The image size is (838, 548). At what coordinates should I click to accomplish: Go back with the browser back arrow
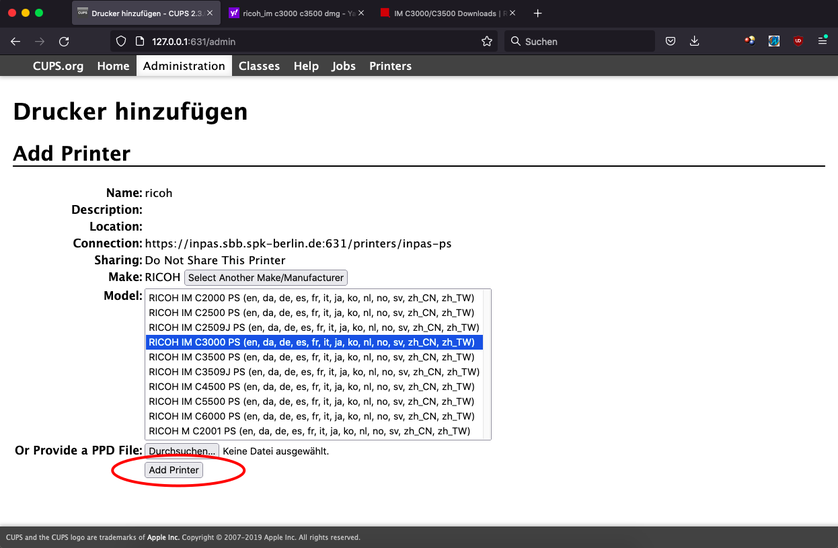click(15, 41)
